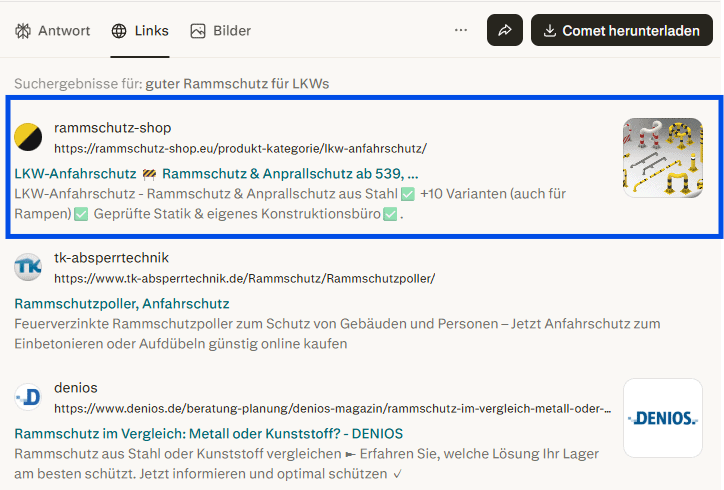Click rammschutz-shop yellow-black favicon
This screenshot has width=724, height=490.
[x=28, y=137]
